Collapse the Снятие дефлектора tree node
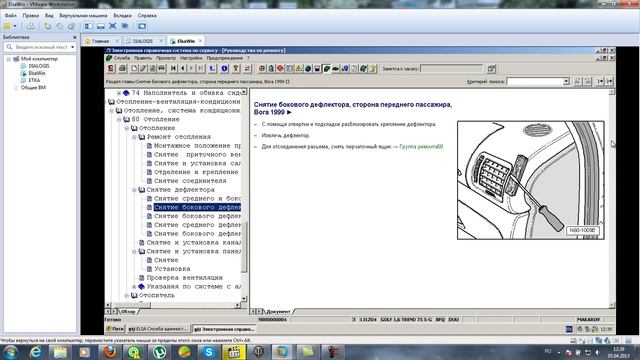The image size is (640, 360). point(134,190)
